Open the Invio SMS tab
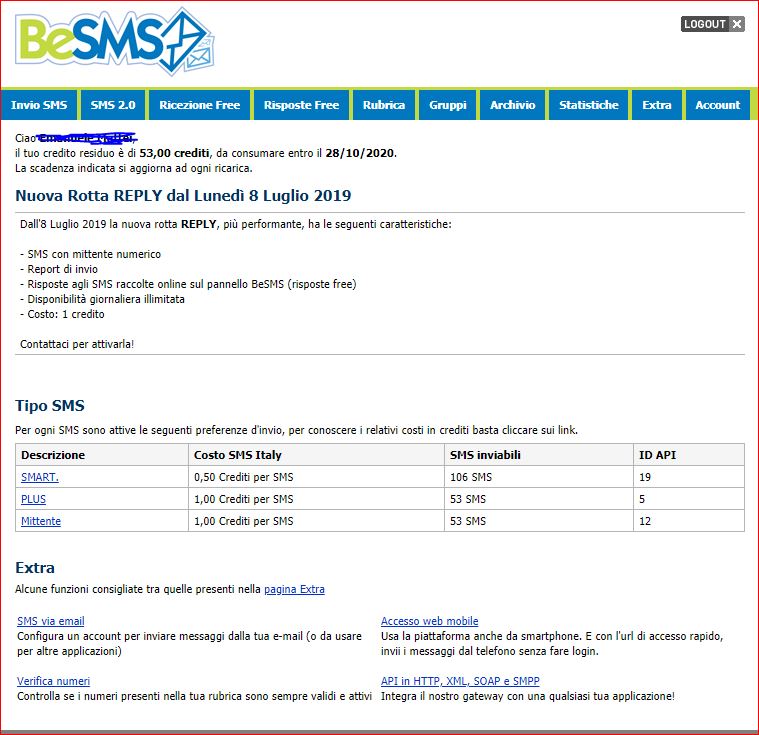This screenshot has width=759, height=735. point(39,105)
